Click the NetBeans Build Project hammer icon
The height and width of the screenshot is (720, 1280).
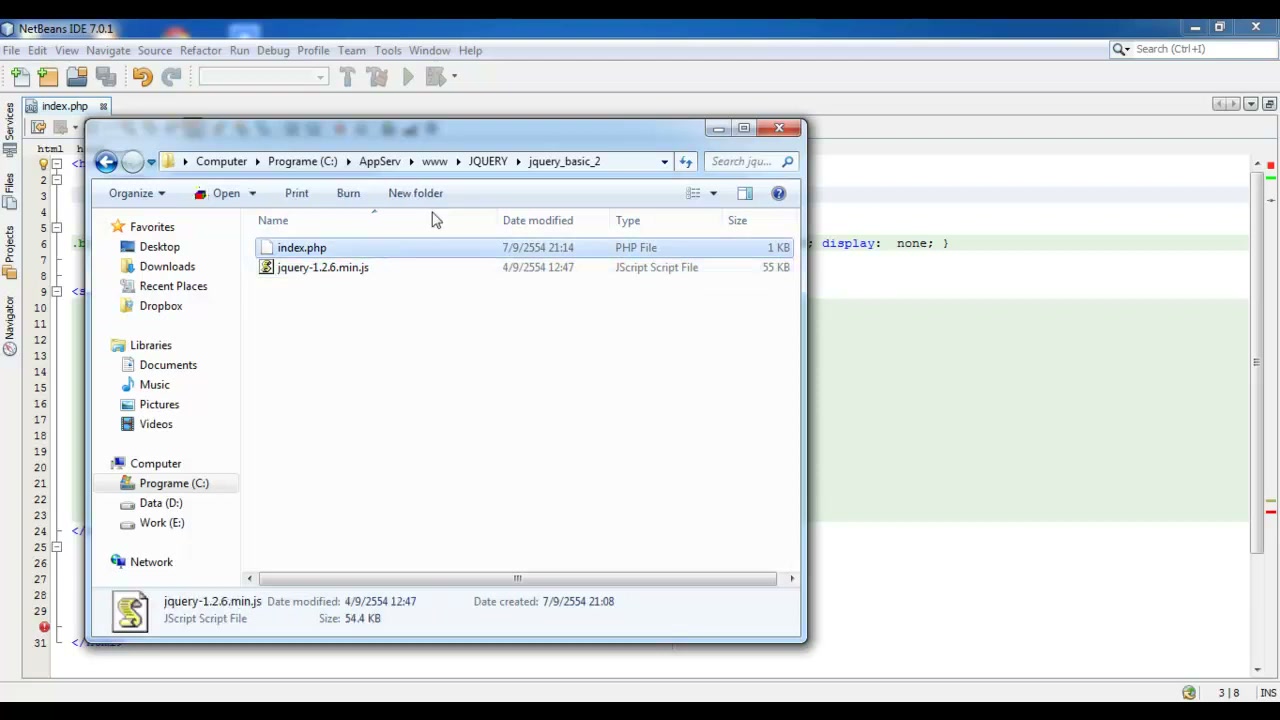347,76
